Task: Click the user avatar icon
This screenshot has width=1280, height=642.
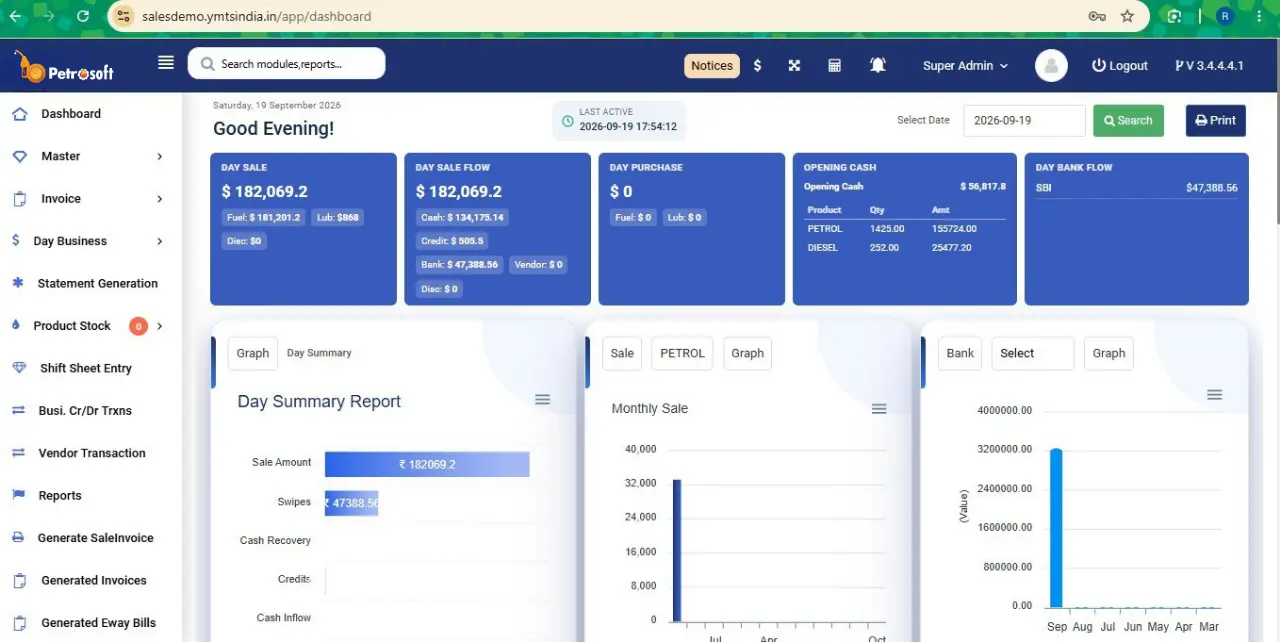Action: tap(1051, 66)
